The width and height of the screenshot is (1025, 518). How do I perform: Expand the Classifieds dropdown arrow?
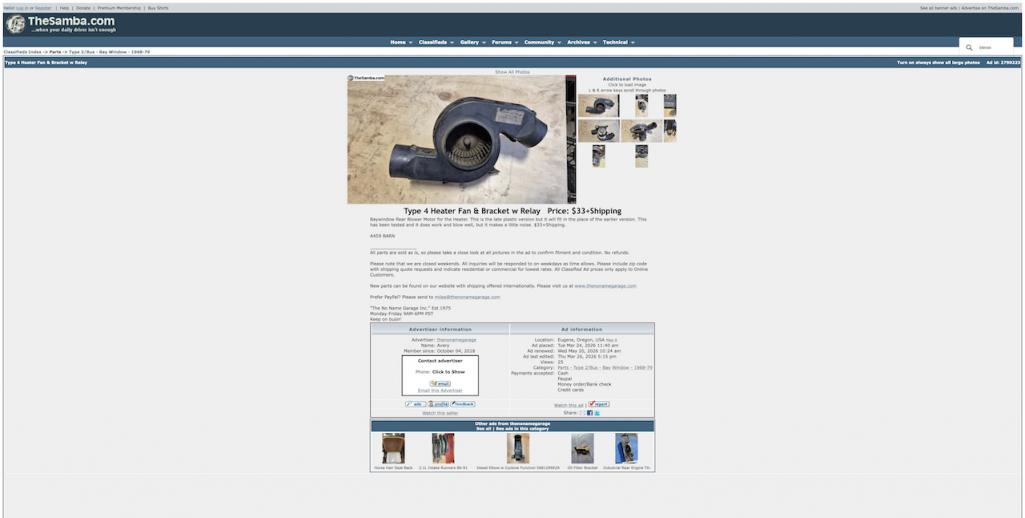[452, 43]
